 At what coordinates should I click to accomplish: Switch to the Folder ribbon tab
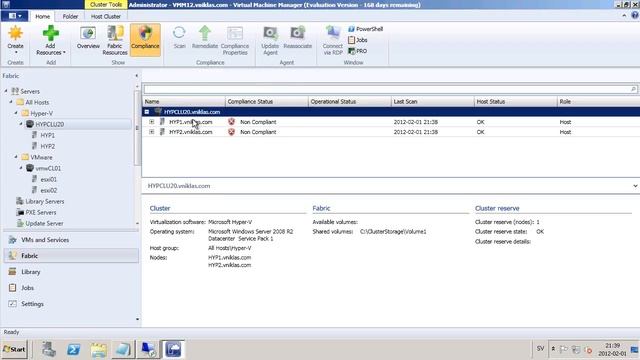click(x=70, y=16)
